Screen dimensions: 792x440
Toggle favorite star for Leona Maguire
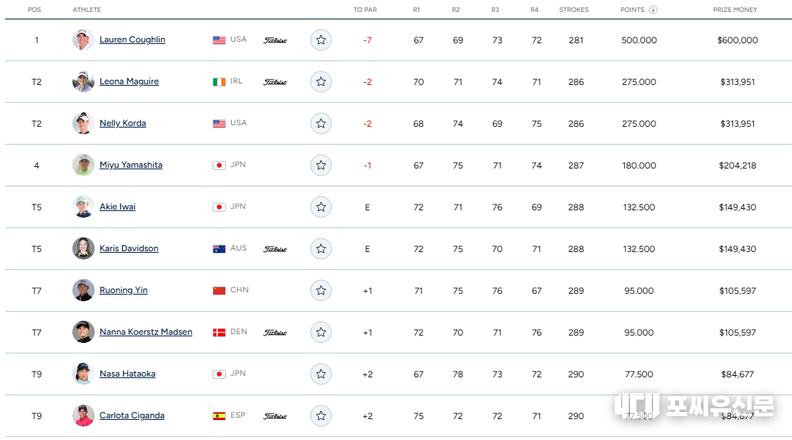click(321, 82)
